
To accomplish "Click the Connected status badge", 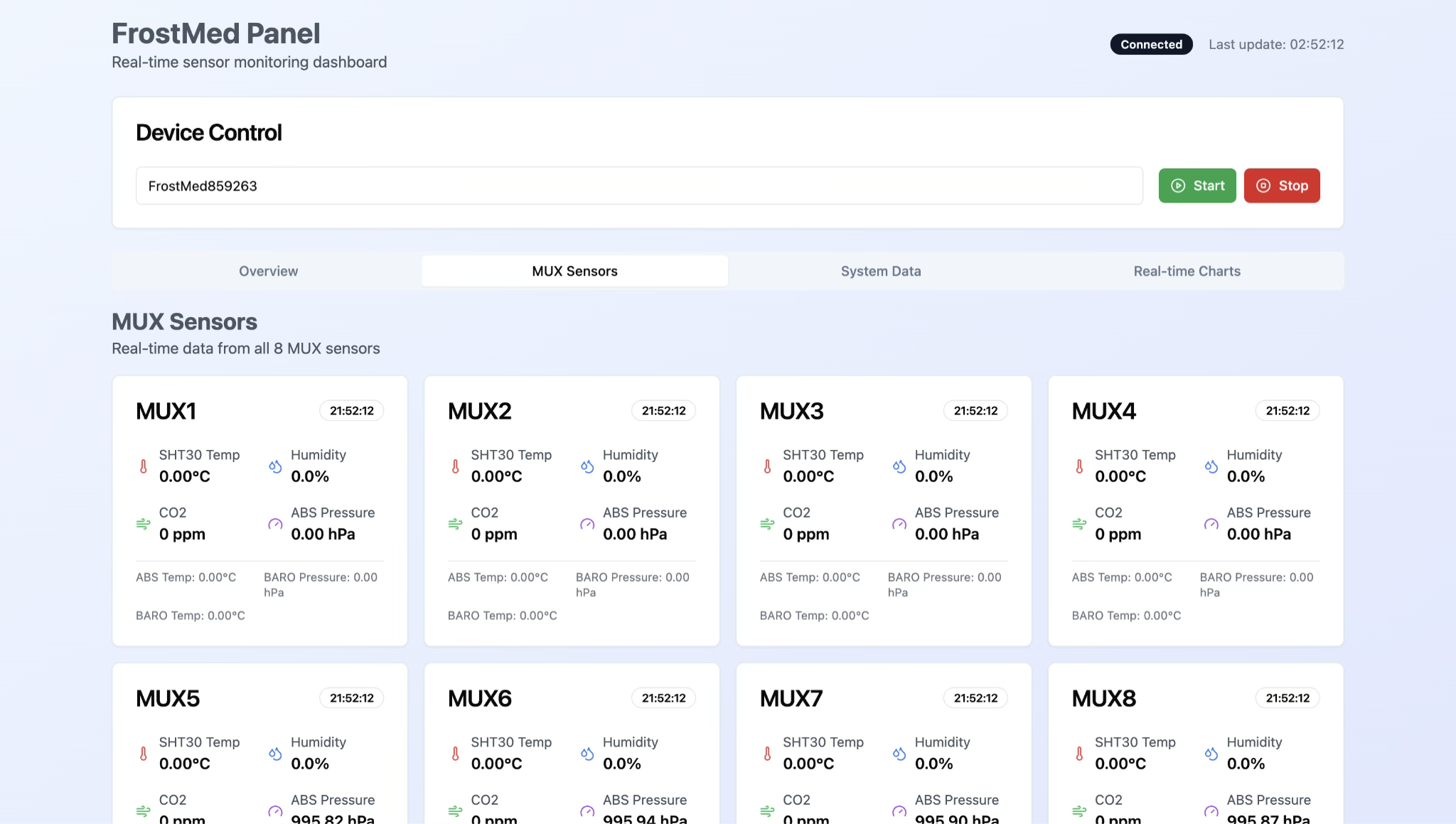I will 1151,44.
